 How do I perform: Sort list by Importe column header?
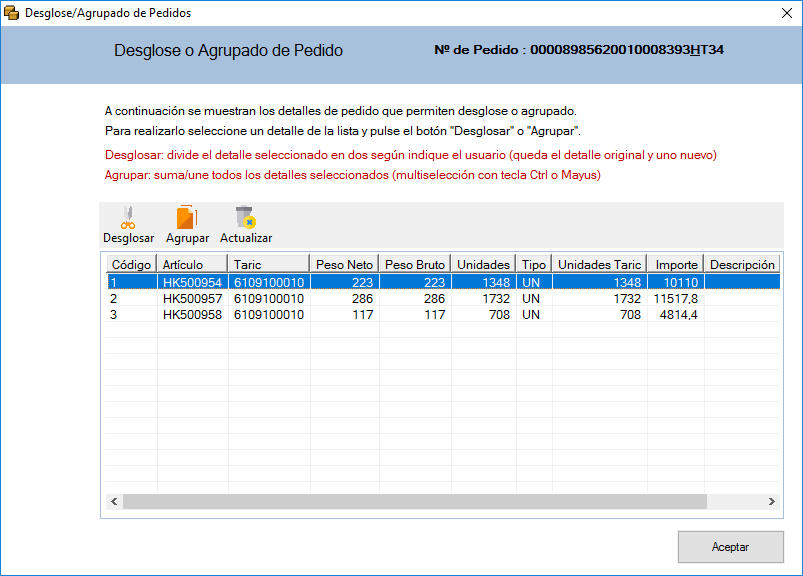point(676,265)
